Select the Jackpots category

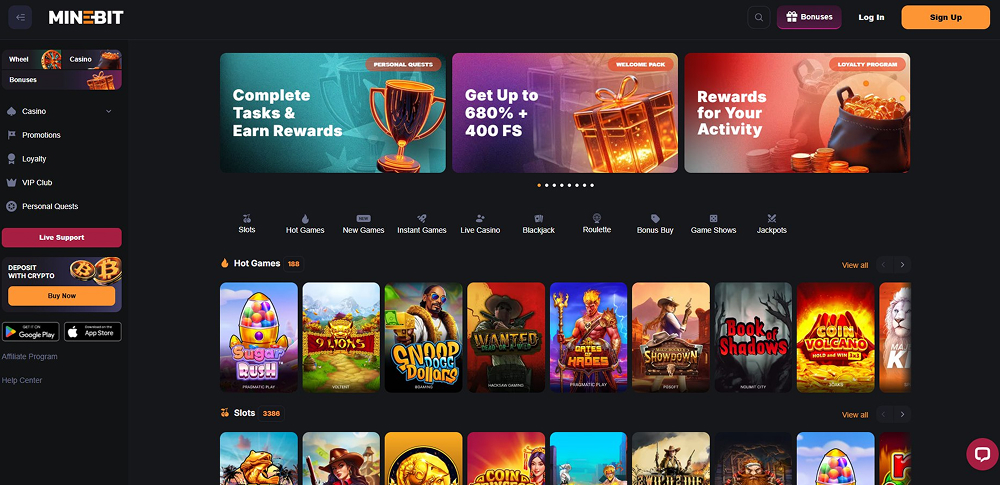click(x=772, y=224)
